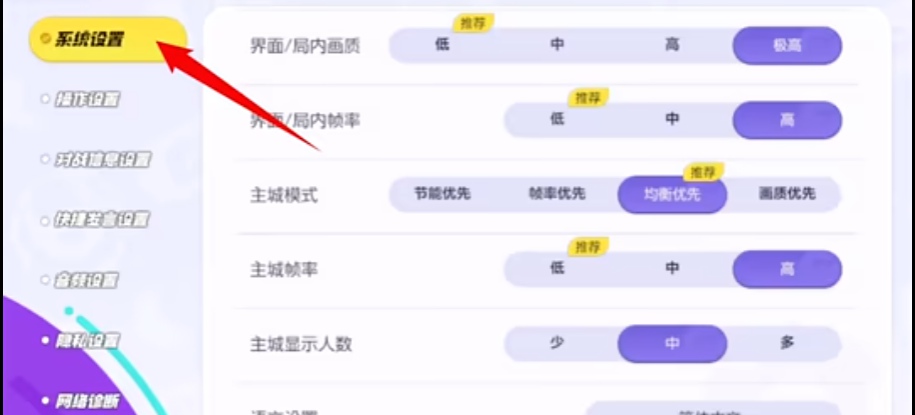Set 界面/局内帧率 to 低

click(557, 120)
